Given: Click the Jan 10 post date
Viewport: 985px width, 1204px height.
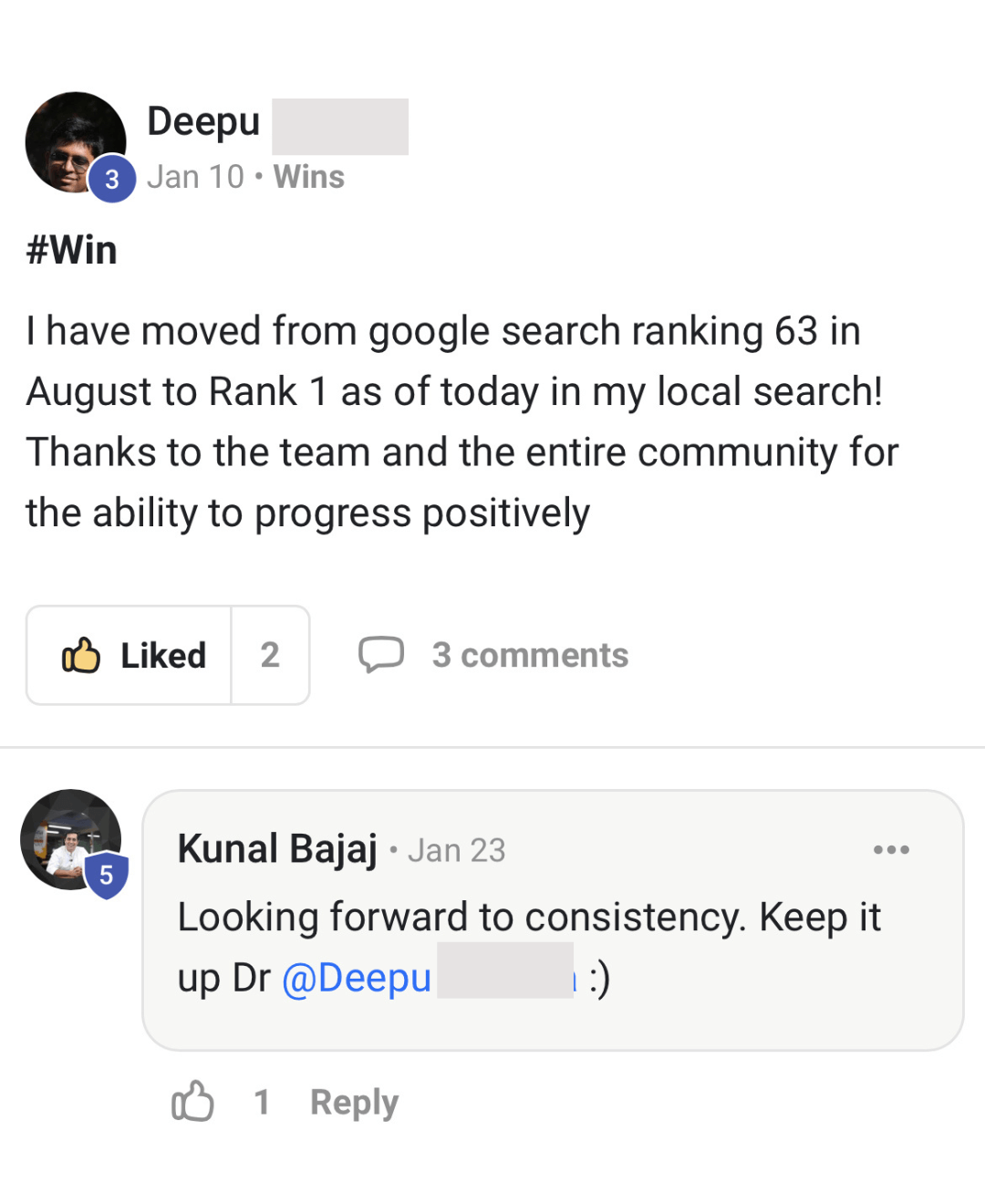Looking at the screenshot, I should click(x=195, y=177).
